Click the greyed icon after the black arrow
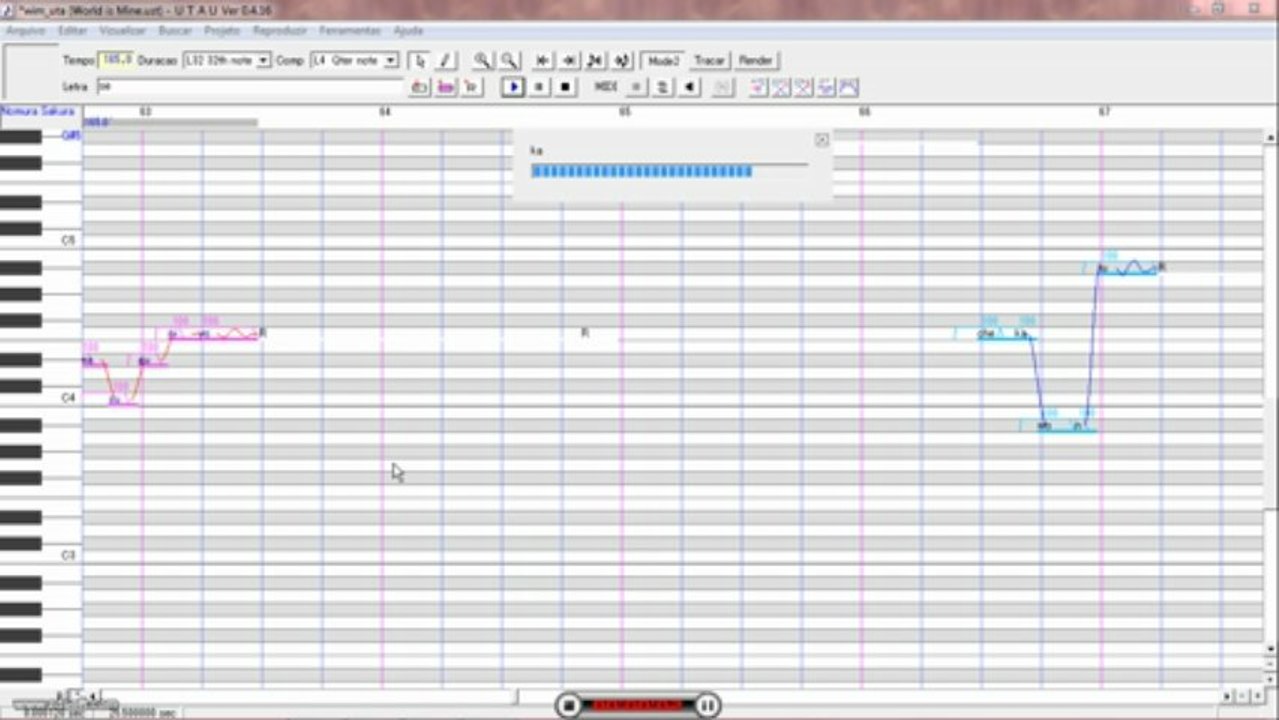1279x720 pixels. [724, 88]
